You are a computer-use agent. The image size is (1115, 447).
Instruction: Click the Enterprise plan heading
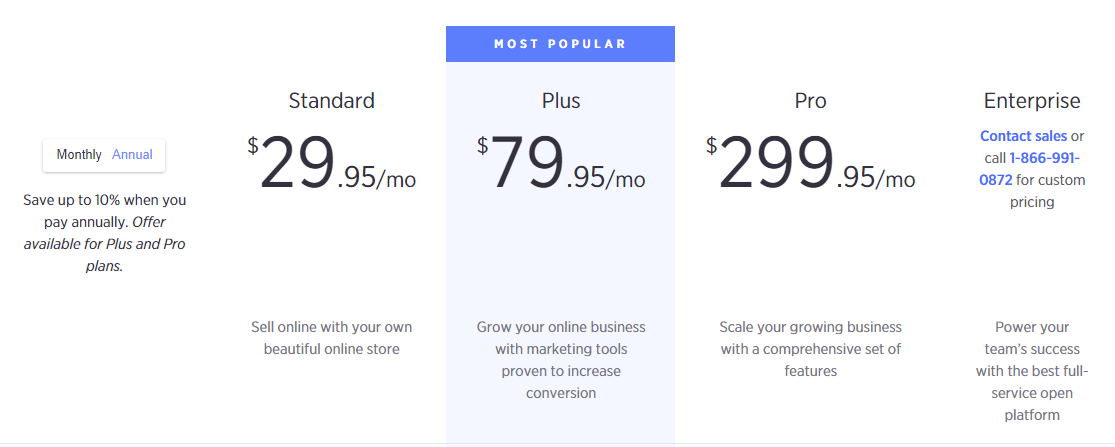1032,101
